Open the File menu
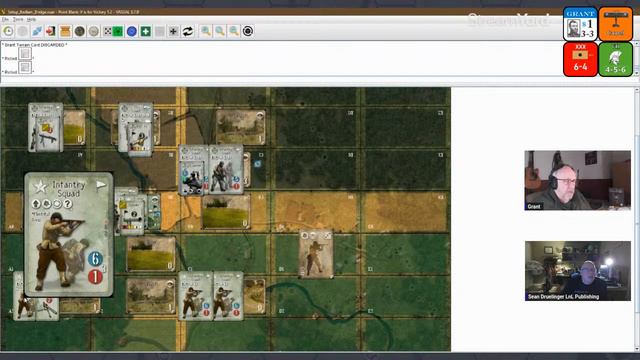640x360 pixels. point(5,19)
